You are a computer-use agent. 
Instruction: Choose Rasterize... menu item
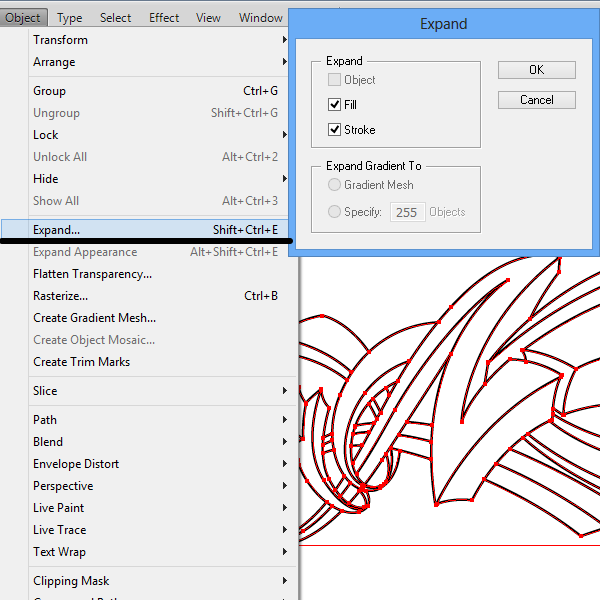pyautogui.click(x=61, y=296)
